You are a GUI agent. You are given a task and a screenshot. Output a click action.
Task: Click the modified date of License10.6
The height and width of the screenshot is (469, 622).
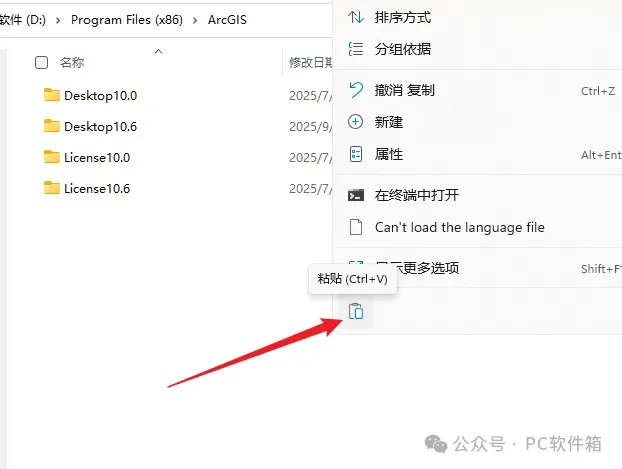tap(311, 188)
